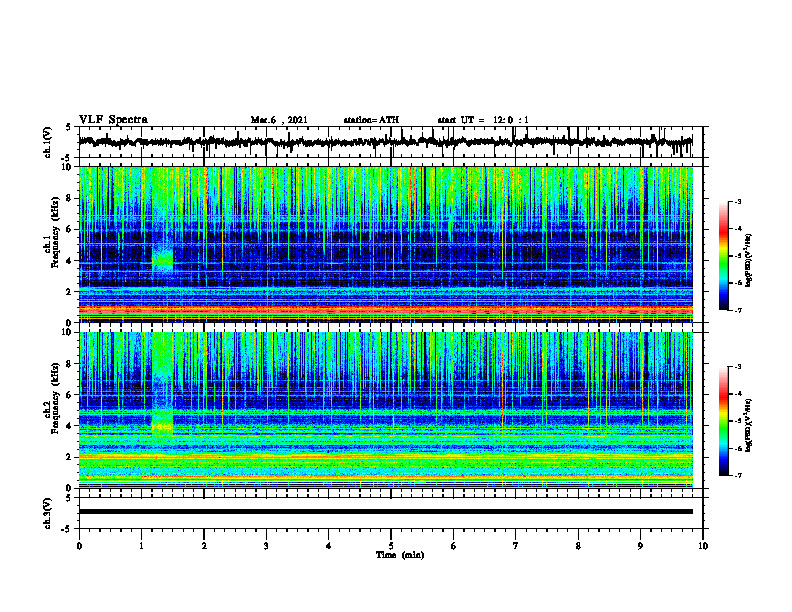Click the "ch.1(V)" axis label
Image resolution: width=792 pixels, height=612 pixels.
(x=48, y=142)
